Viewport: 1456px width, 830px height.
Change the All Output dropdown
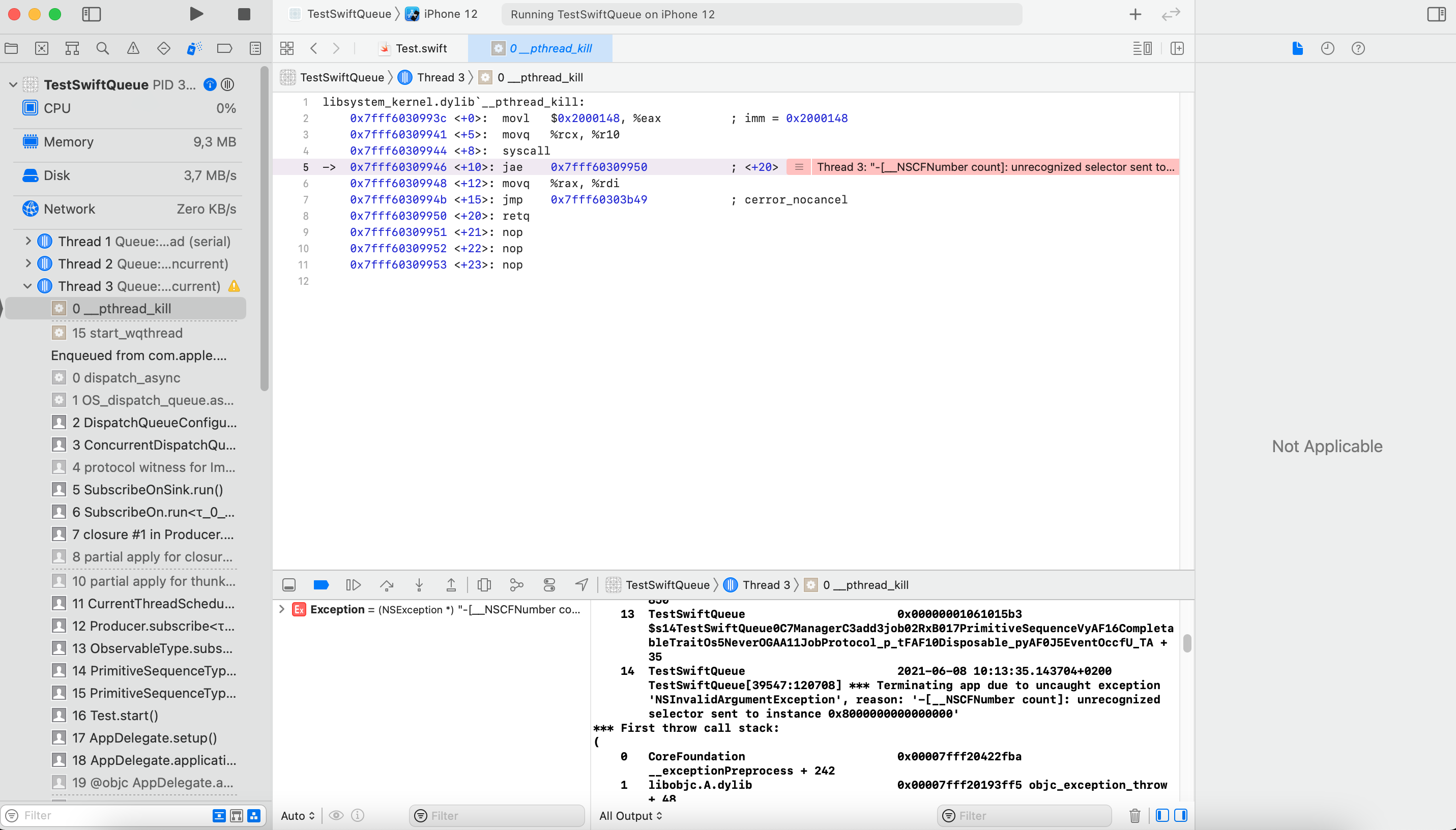point(630,815)
